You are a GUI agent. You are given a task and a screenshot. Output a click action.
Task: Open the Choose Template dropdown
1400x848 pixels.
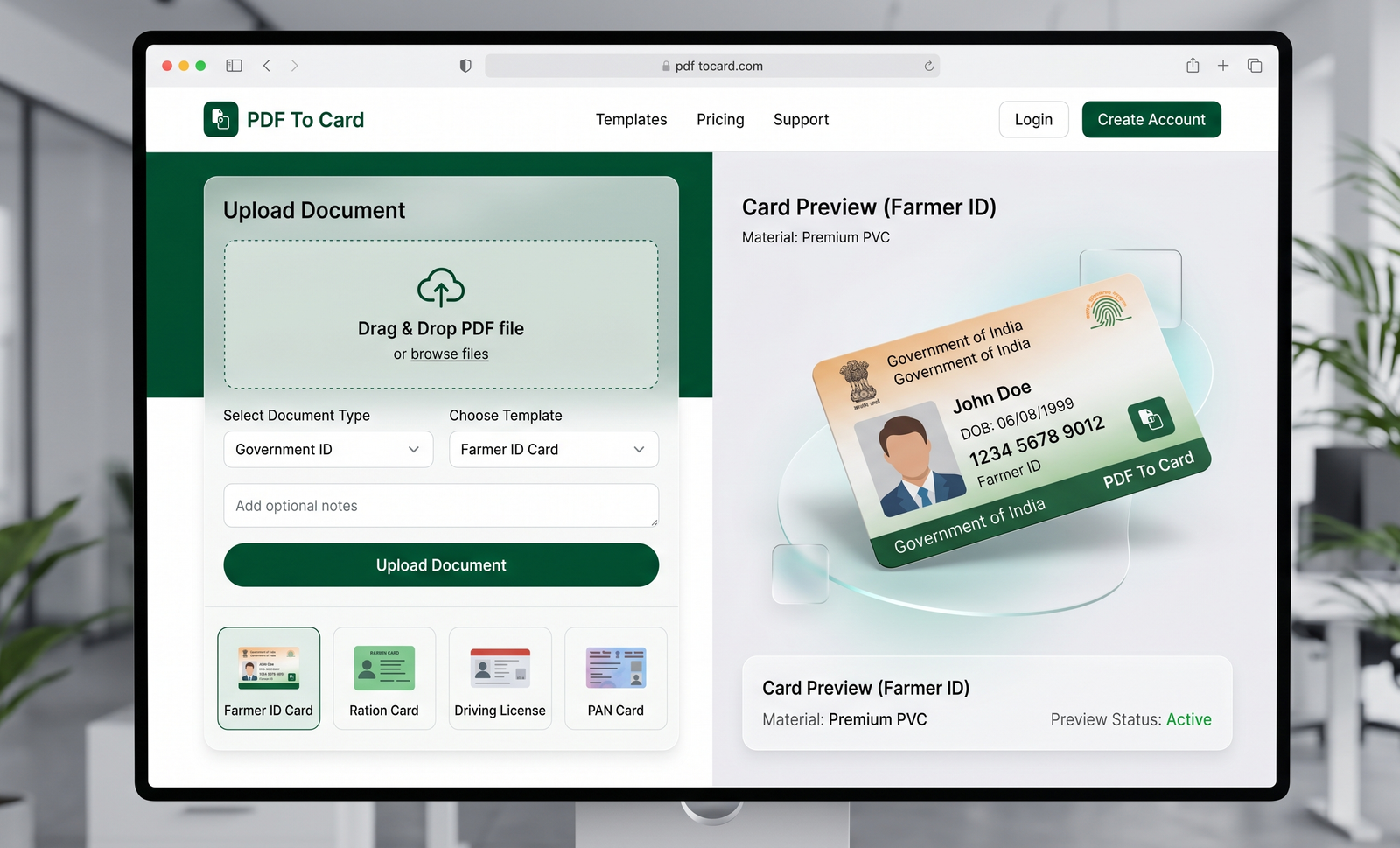(x=554, y=449)
